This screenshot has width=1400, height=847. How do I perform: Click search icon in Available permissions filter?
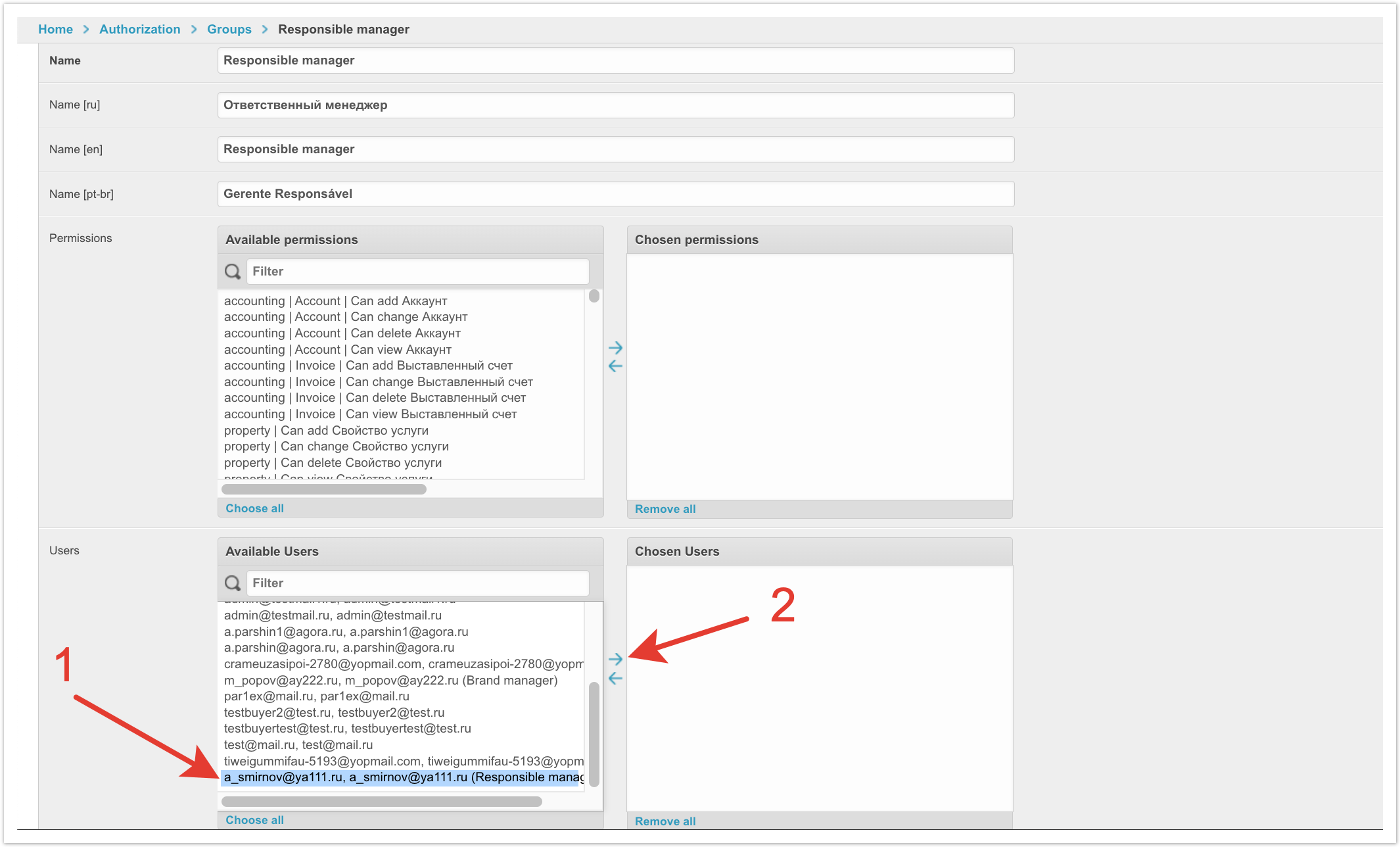tap(233, 272)
